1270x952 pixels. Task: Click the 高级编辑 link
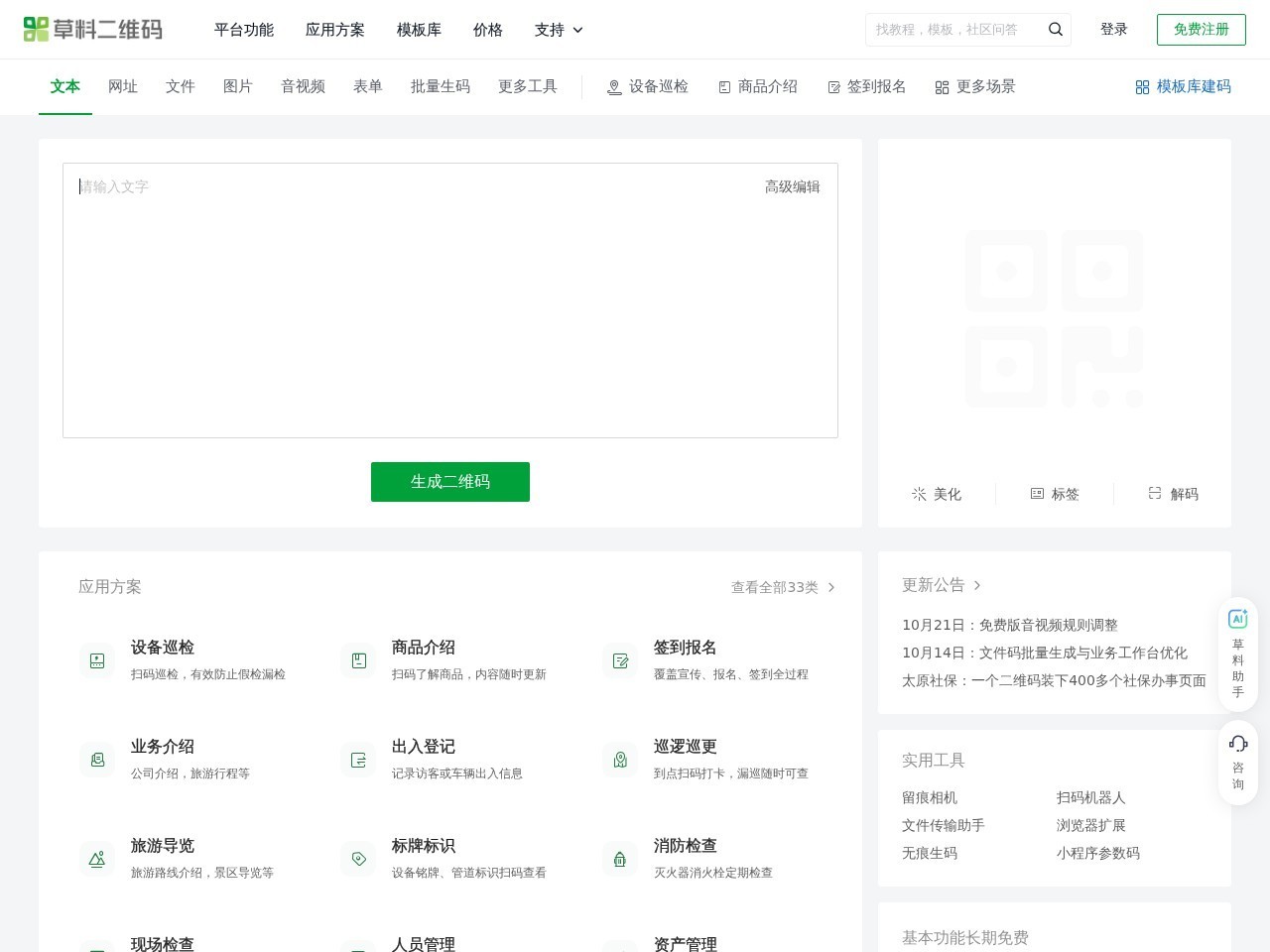(793, 186)
